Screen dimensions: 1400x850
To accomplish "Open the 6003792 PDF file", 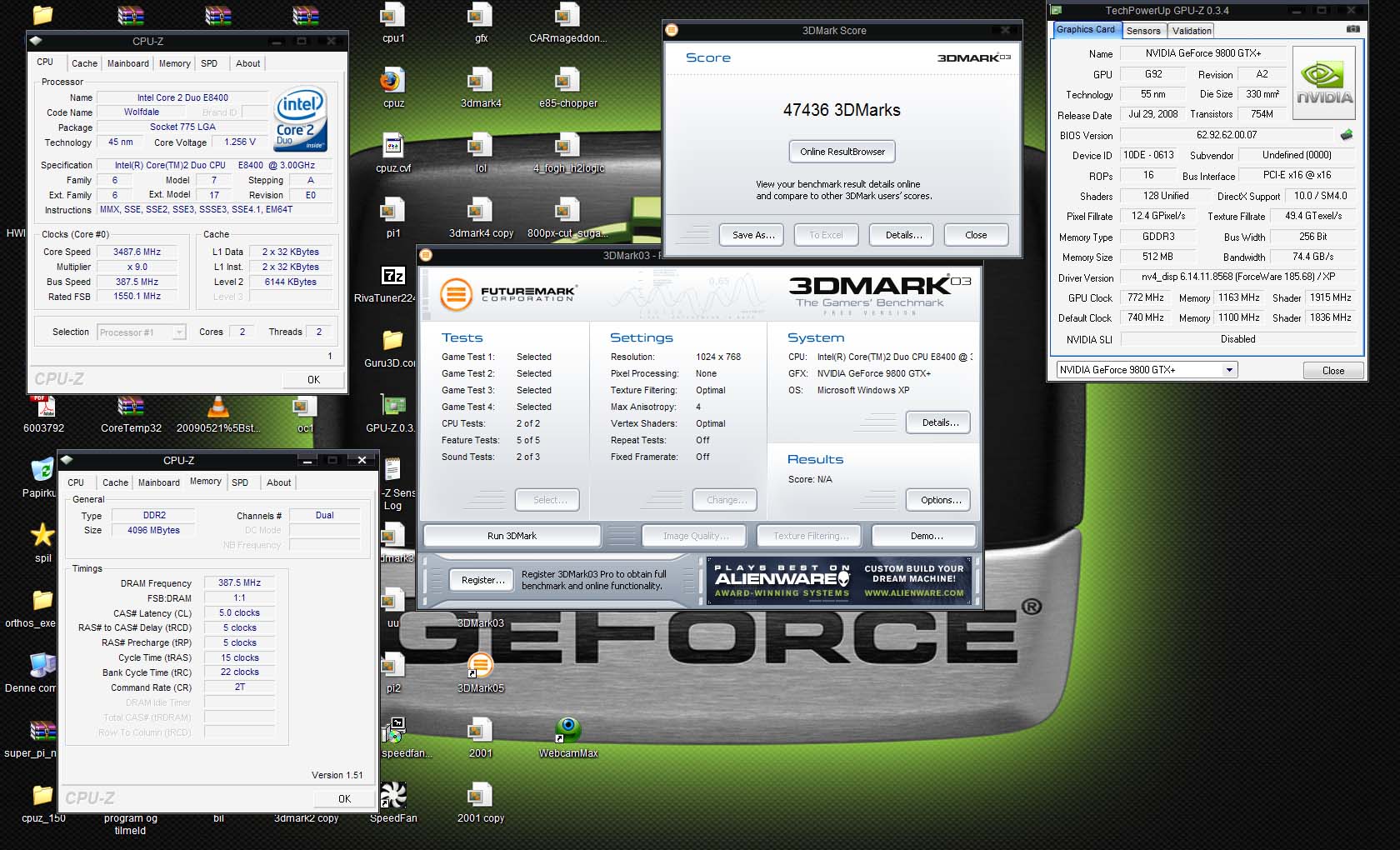I will point(43,406).
